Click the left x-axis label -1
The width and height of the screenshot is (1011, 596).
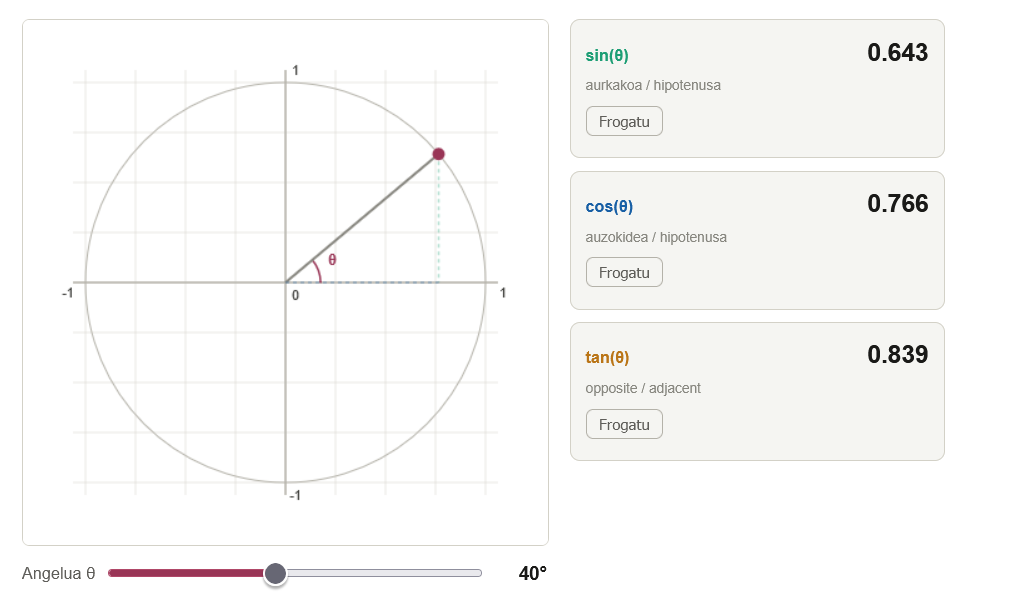(67, 293)
